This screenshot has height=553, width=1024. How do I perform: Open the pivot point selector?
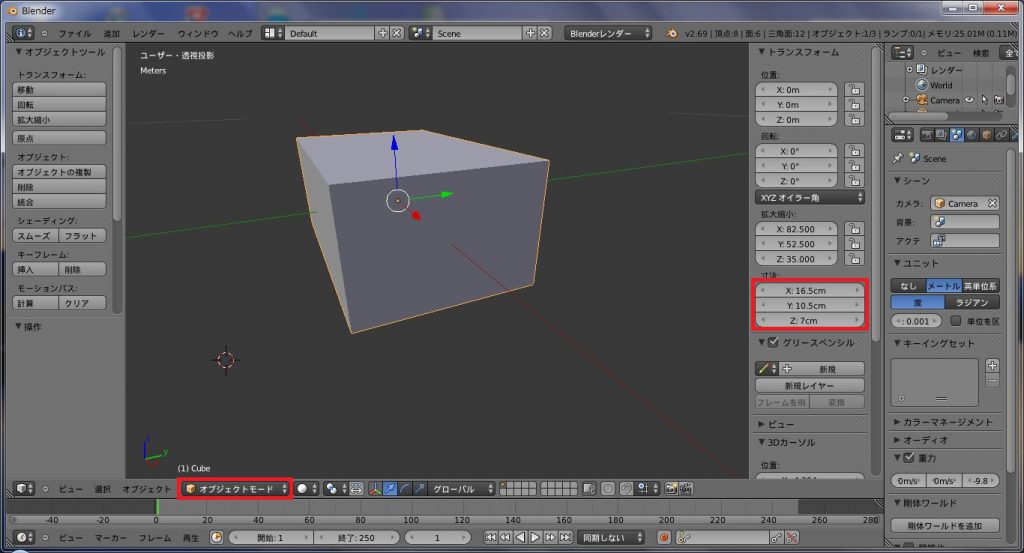pyautogui.click(x=335, y=488)
